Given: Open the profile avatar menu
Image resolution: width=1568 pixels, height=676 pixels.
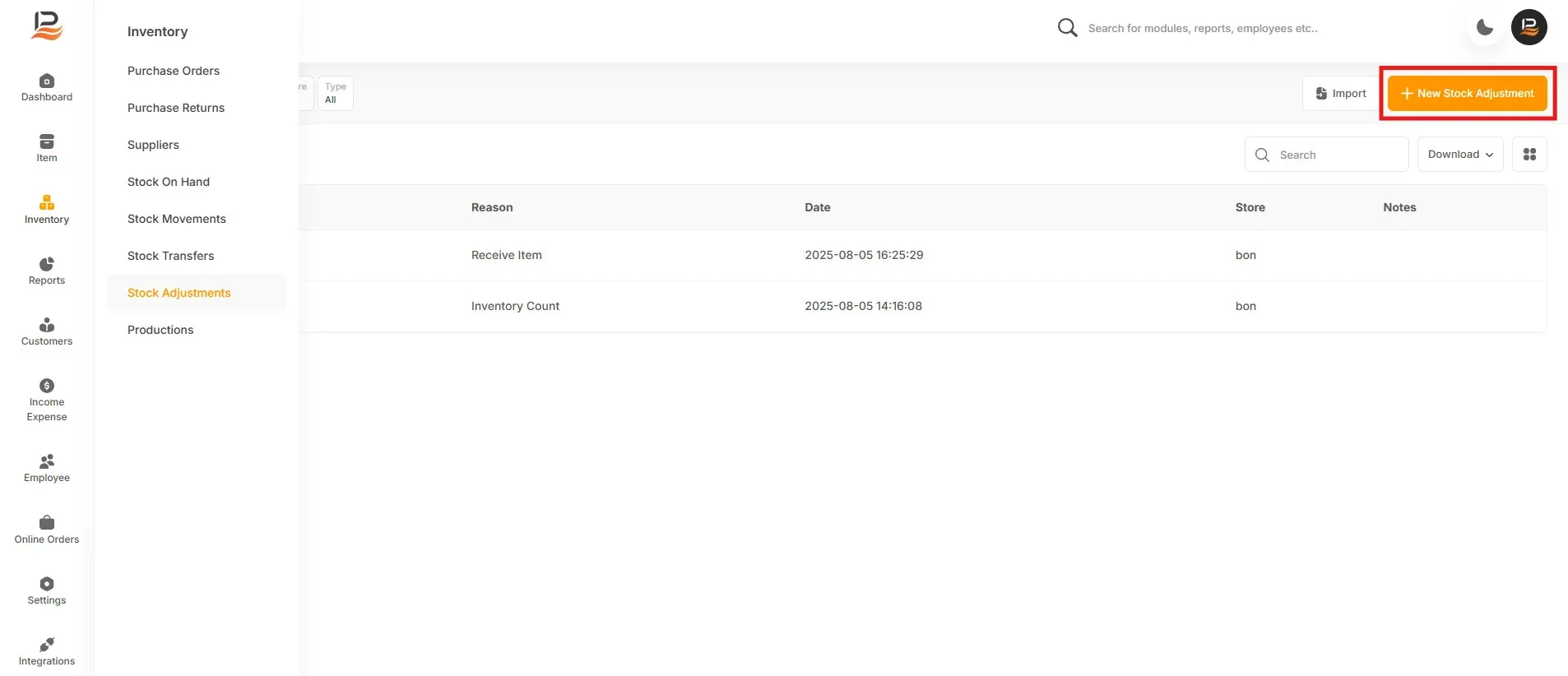Looking at the screenshot, I should [x=1529, y=27].
